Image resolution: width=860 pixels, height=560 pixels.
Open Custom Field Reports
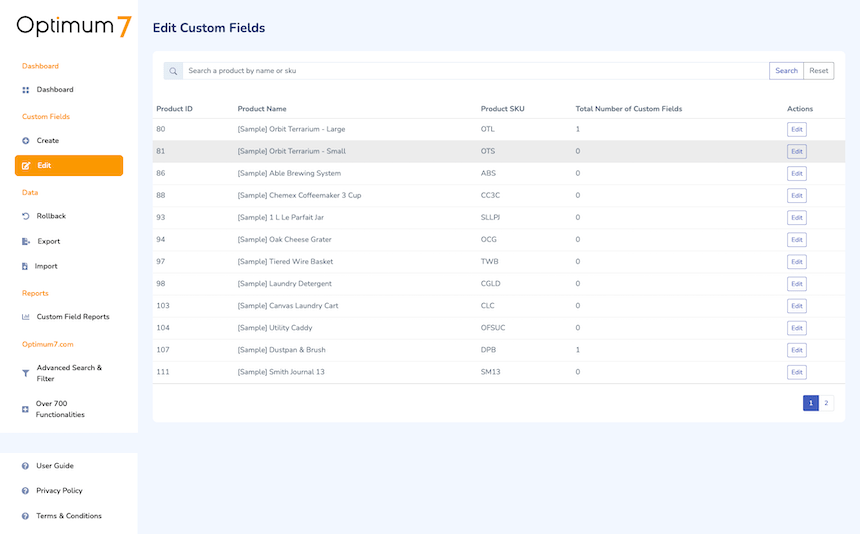click(73, 317)
